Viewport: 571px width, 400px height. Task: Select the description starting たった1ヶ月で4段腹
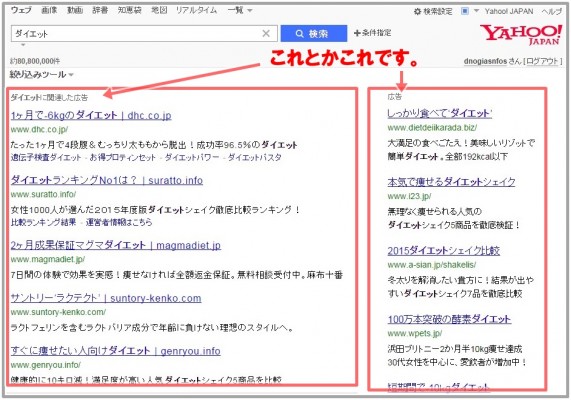point(154,145)
